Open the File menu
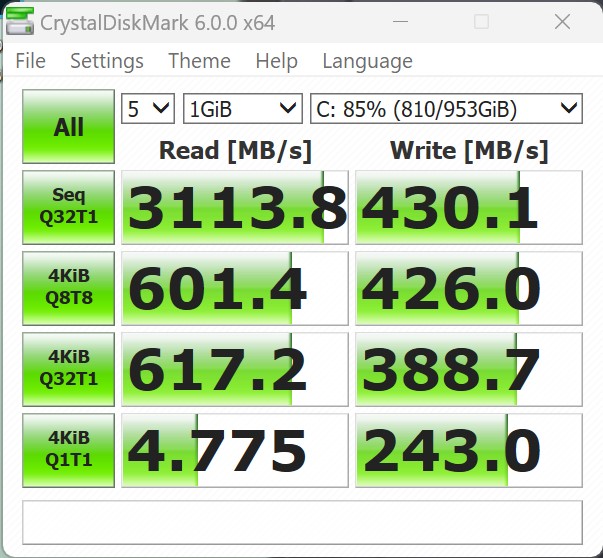The height and width of the screenshot is (558, 603). coord(30,61)
